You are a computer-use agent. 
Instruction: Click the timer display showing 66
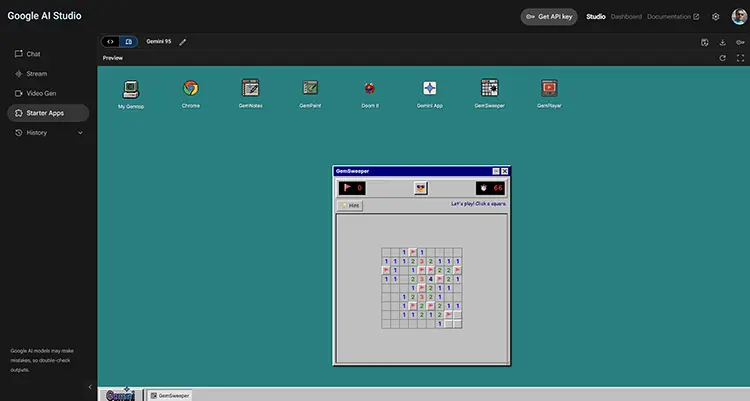point(490,188)
